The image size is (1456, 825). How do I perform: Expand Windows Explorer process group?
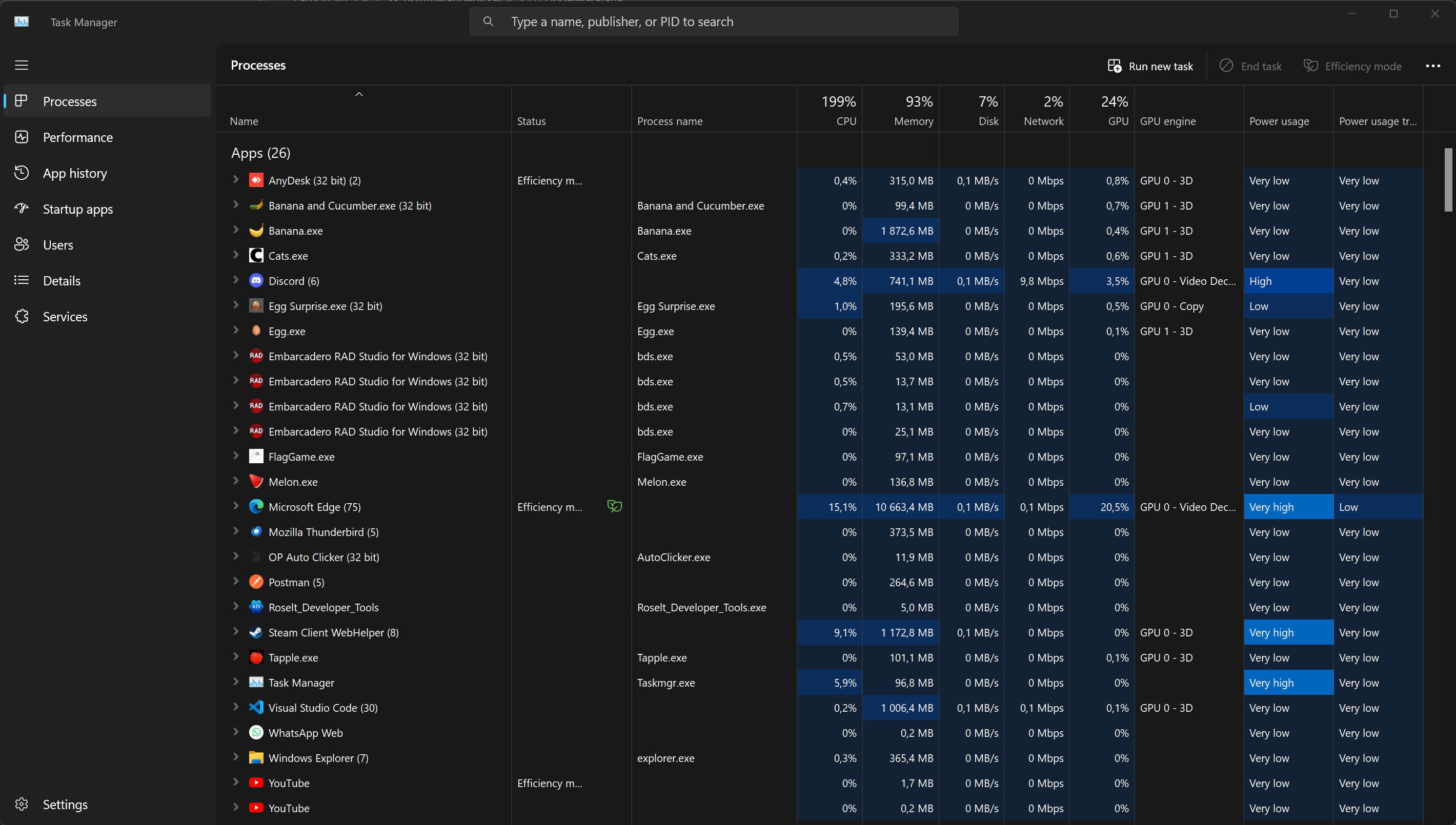pos(236,757)
